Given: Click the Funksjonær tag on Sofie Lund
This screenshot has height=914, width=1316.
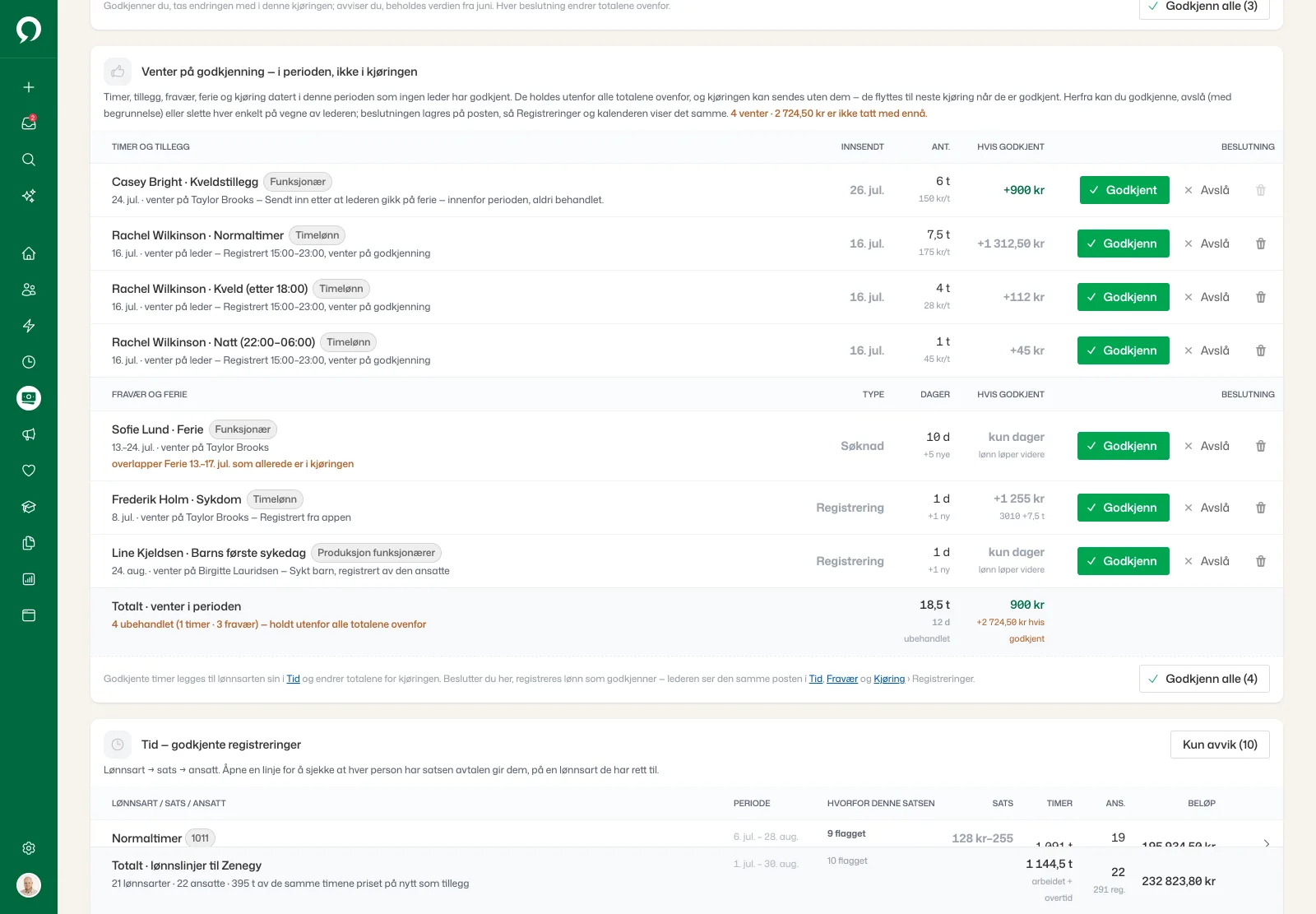Looking at the screenshot, I should pos(243,429).
